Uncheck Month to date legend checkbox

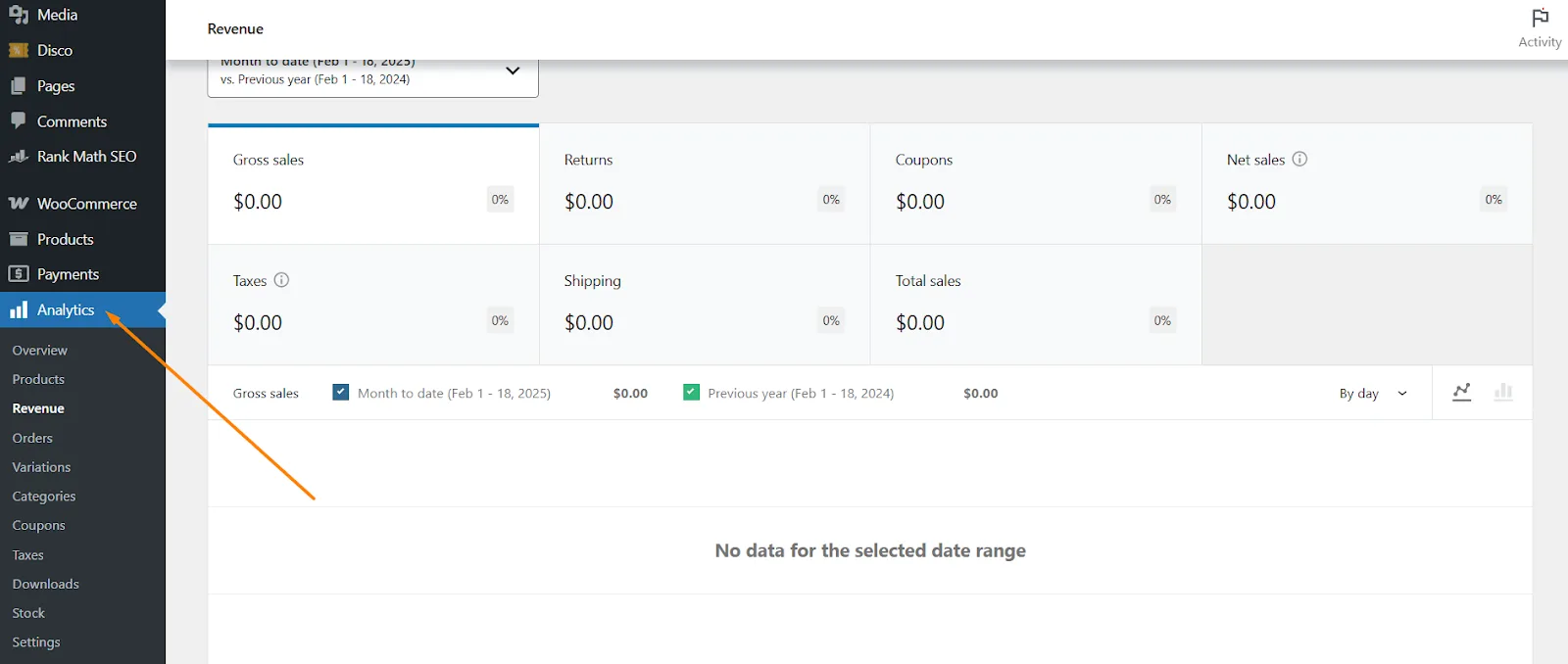pos(341,392)
